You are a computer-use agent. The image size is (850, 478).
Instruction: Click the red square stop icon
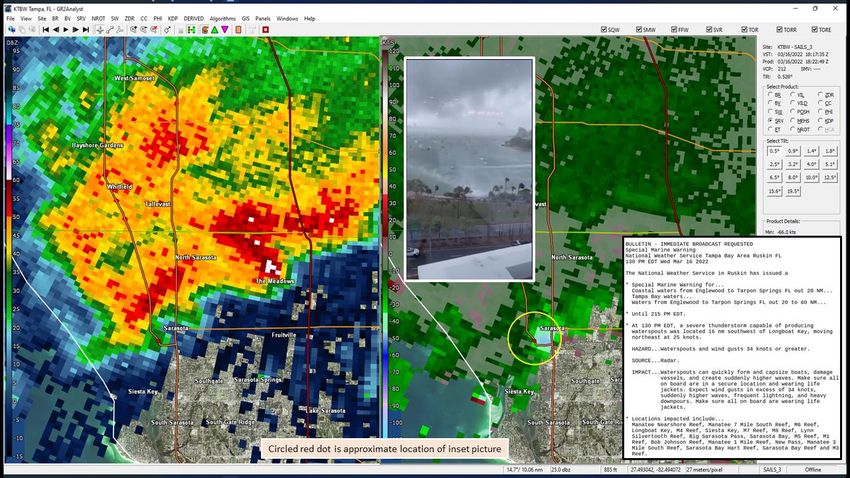(266, 29)
